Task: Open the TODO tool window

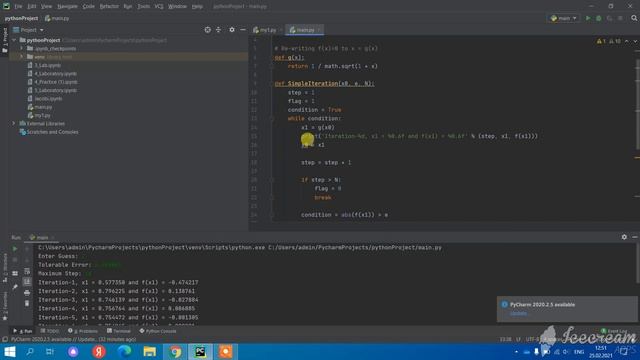Action: click(50, 331)
